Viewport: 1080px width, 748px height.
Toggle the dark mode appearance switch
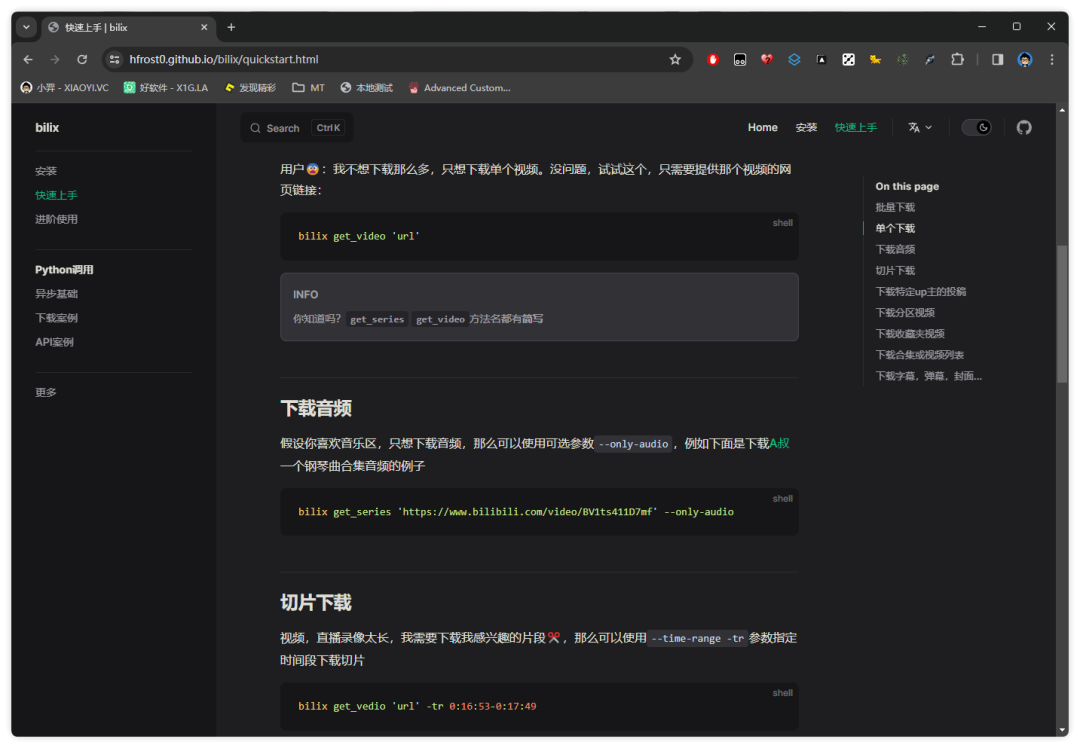[x=976, y=127]
